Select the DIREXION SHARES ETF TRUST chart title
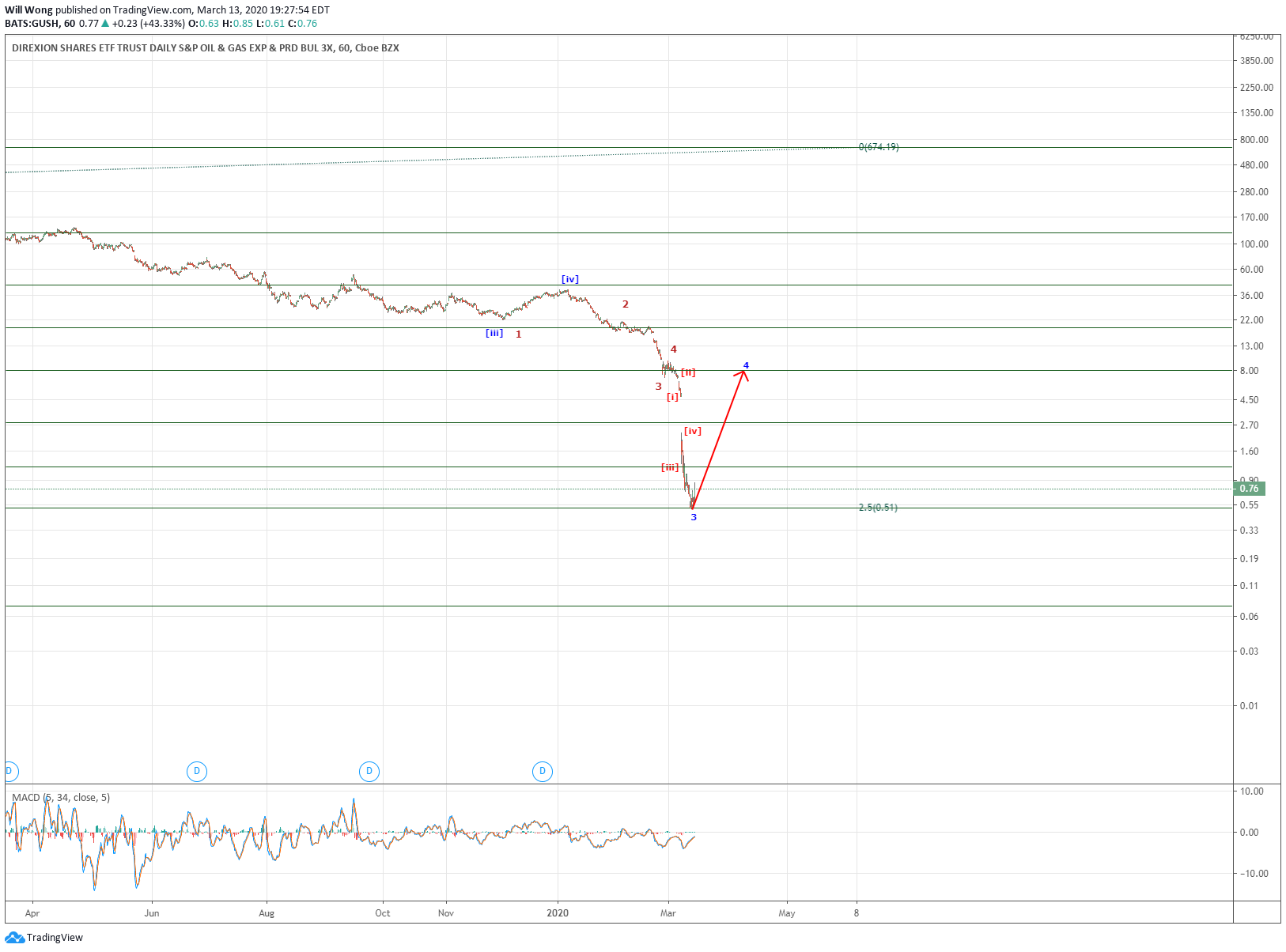Screen dimensions: 1286x952 click(x=206, y=48)
